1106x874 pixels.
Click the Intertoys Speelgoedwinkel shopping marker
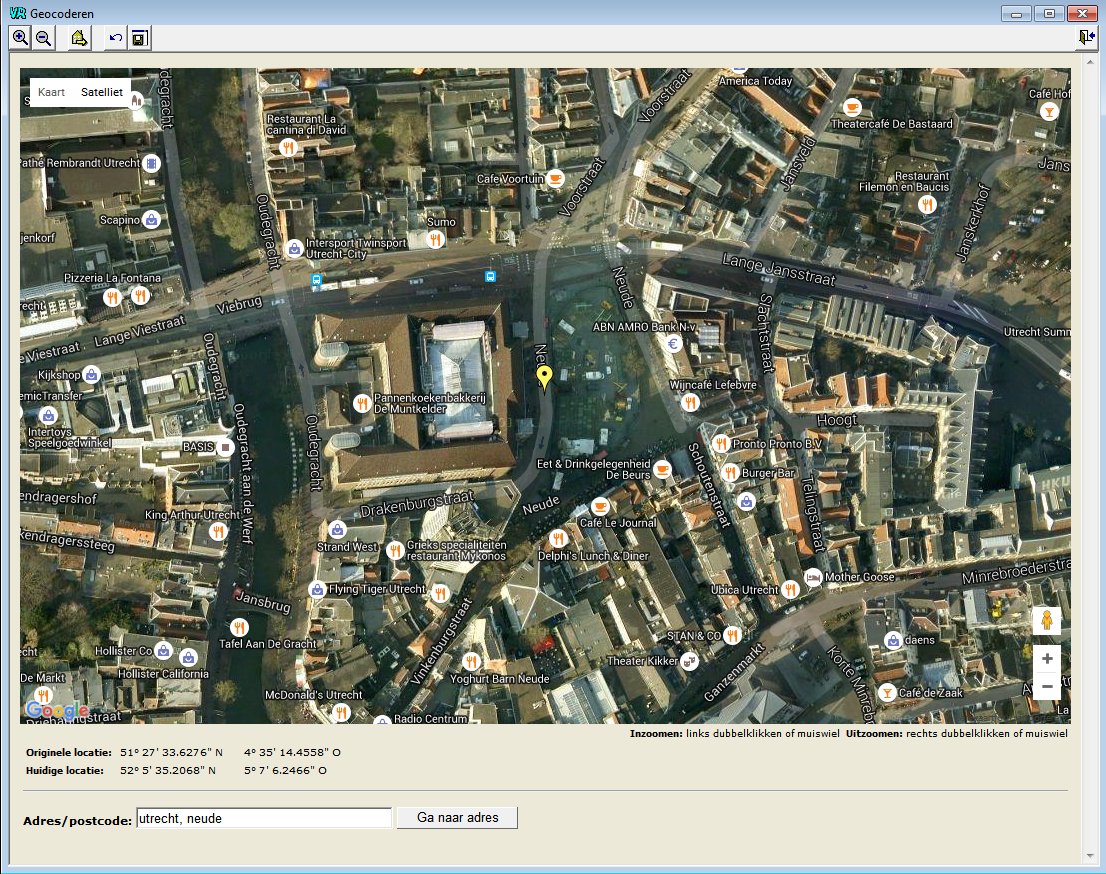pos(48,415)
